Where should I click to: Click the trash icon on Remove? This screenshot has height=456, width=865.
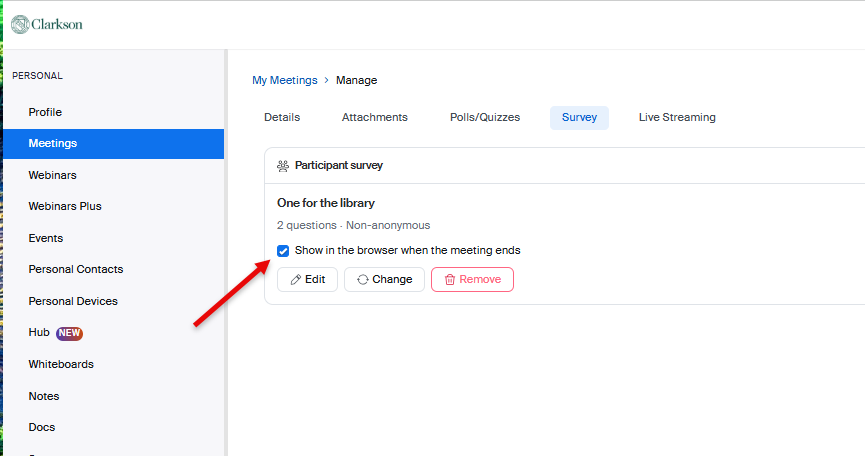pyautogui.click(x=450, y=280)
